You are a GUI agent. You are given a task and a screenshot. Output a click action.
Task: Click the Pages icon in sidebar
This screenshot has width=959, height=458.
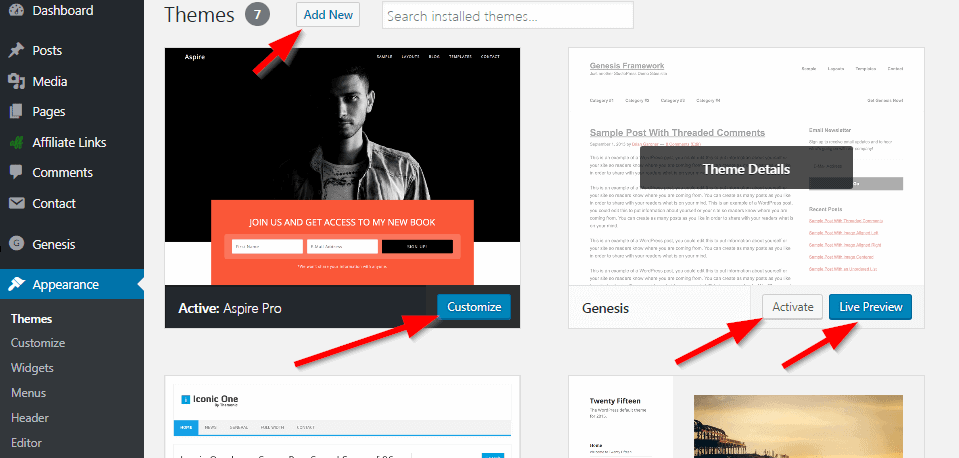[x=17, y=112]
